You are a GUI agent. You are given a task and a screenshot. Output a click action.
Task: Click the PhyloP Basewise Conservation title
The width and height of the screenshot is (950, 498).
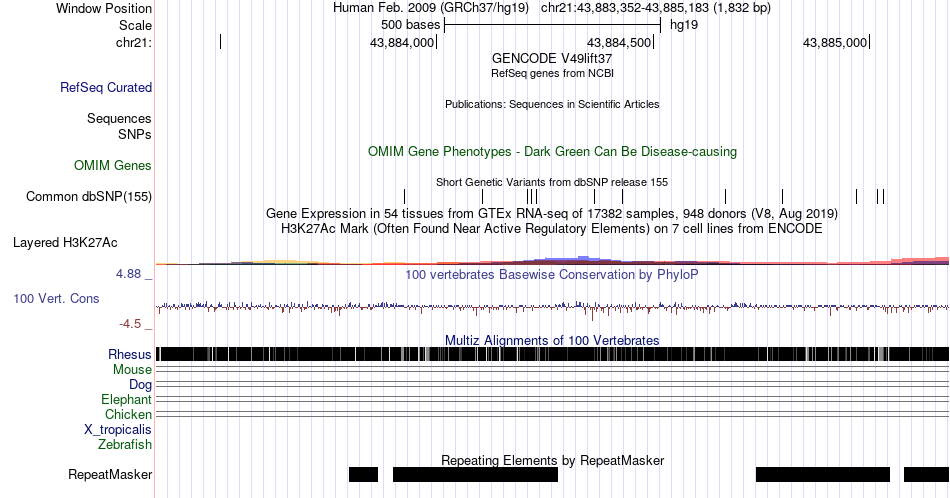[x=552, y=274]
